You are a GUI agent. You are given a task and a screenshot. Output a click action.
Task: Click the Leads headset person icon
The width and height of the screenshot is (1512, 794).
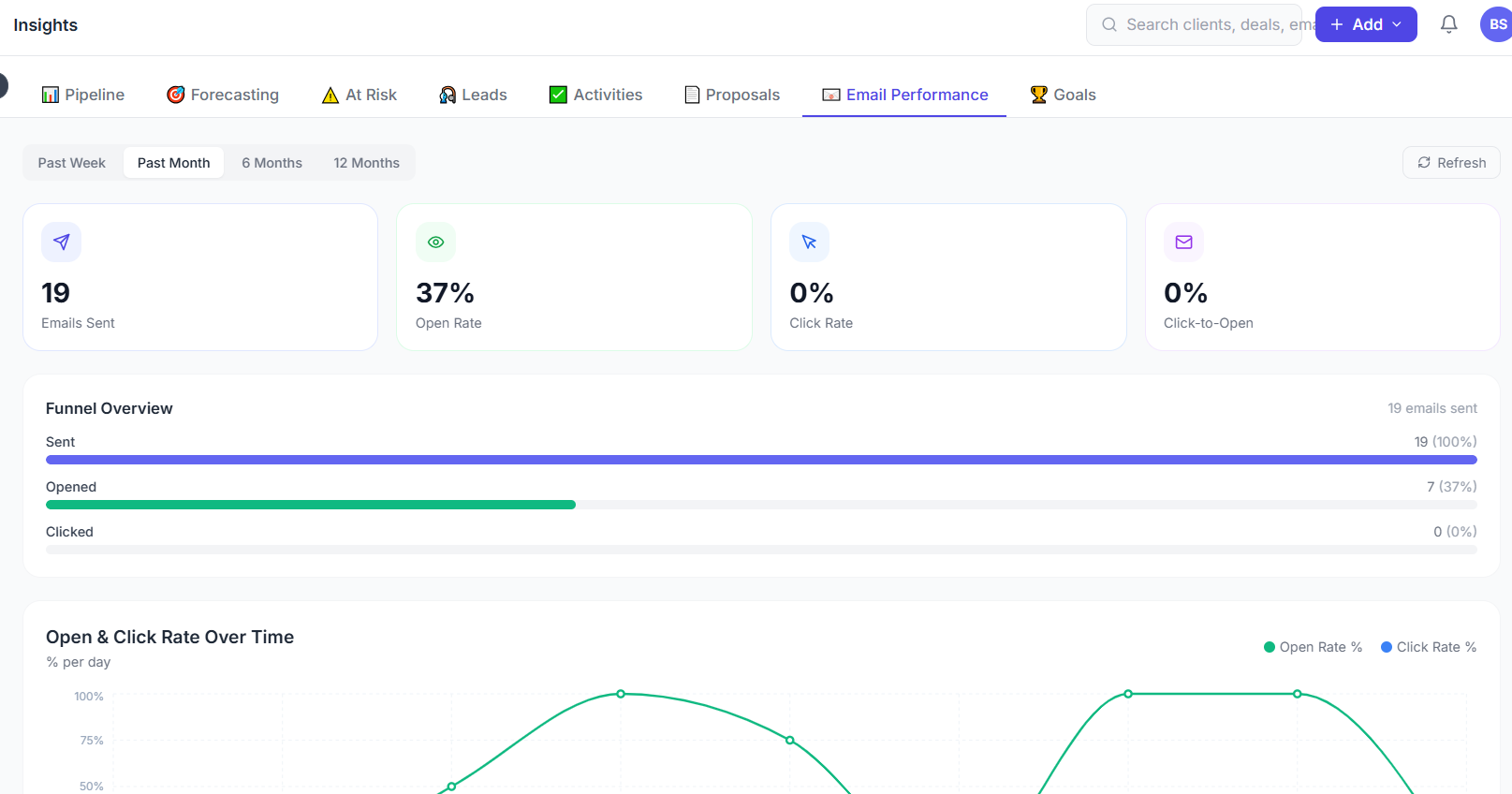tap(448, 95)
